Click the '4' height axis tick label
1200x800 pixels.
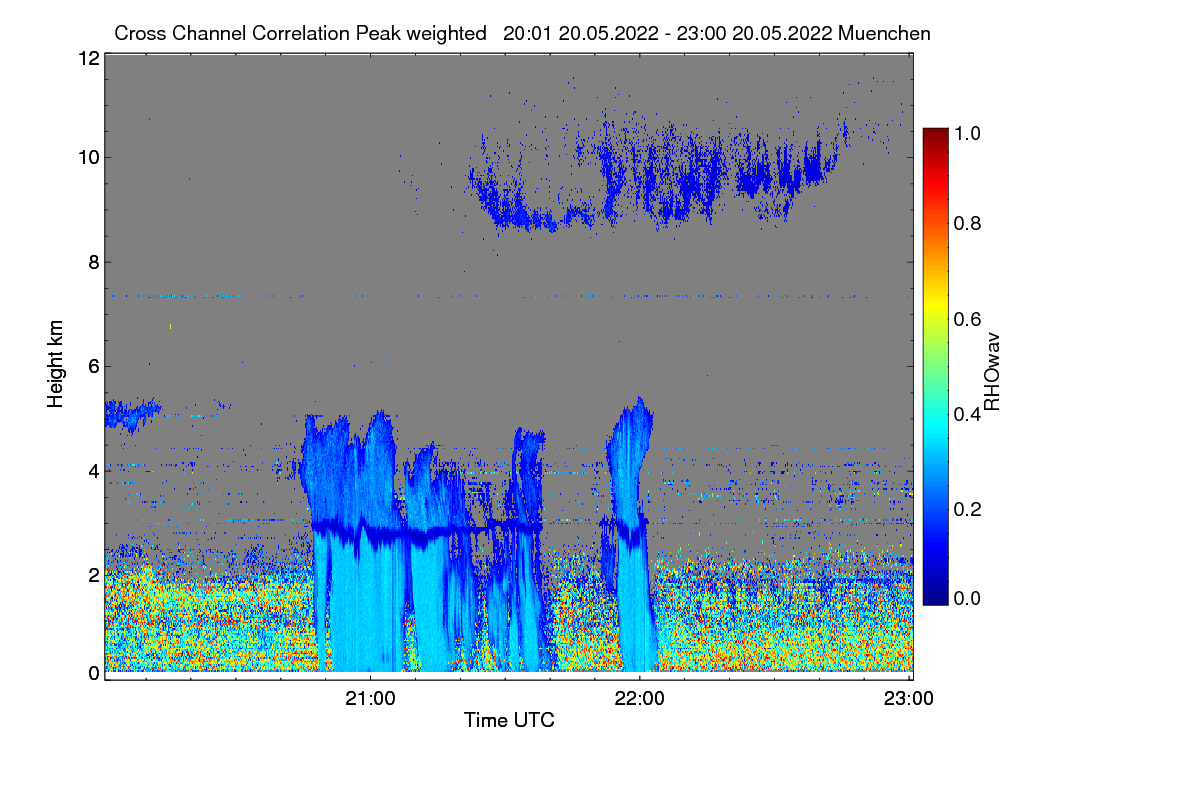[93, 470]
